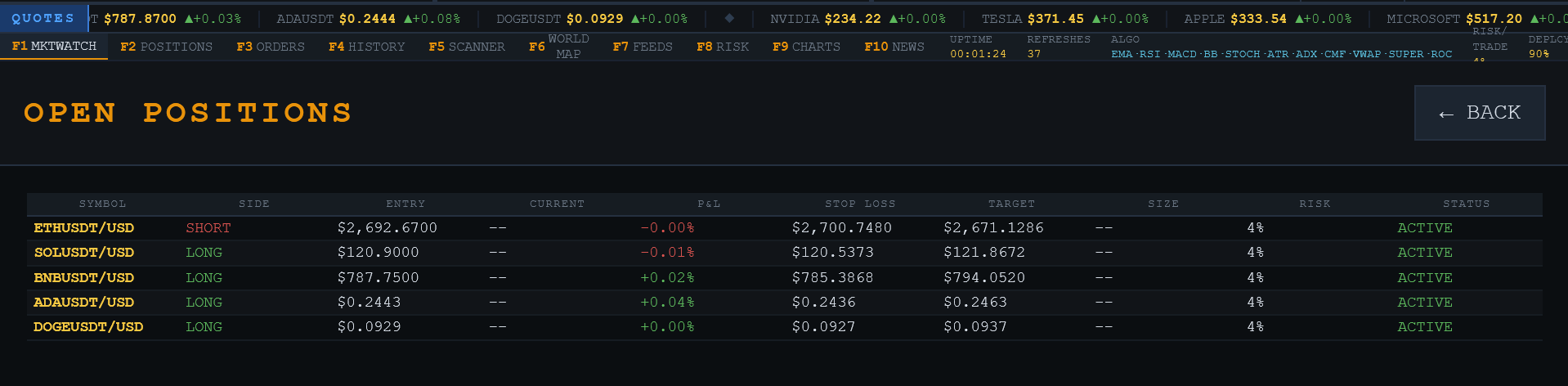Click target price $0.0937
Screen dimensions: 1568x386
point(975,327)
